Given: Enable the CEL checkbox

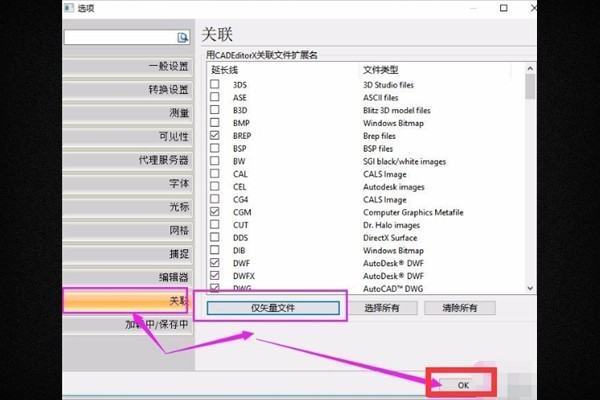Looking at the screenshot, I should [x=215, y=186].
